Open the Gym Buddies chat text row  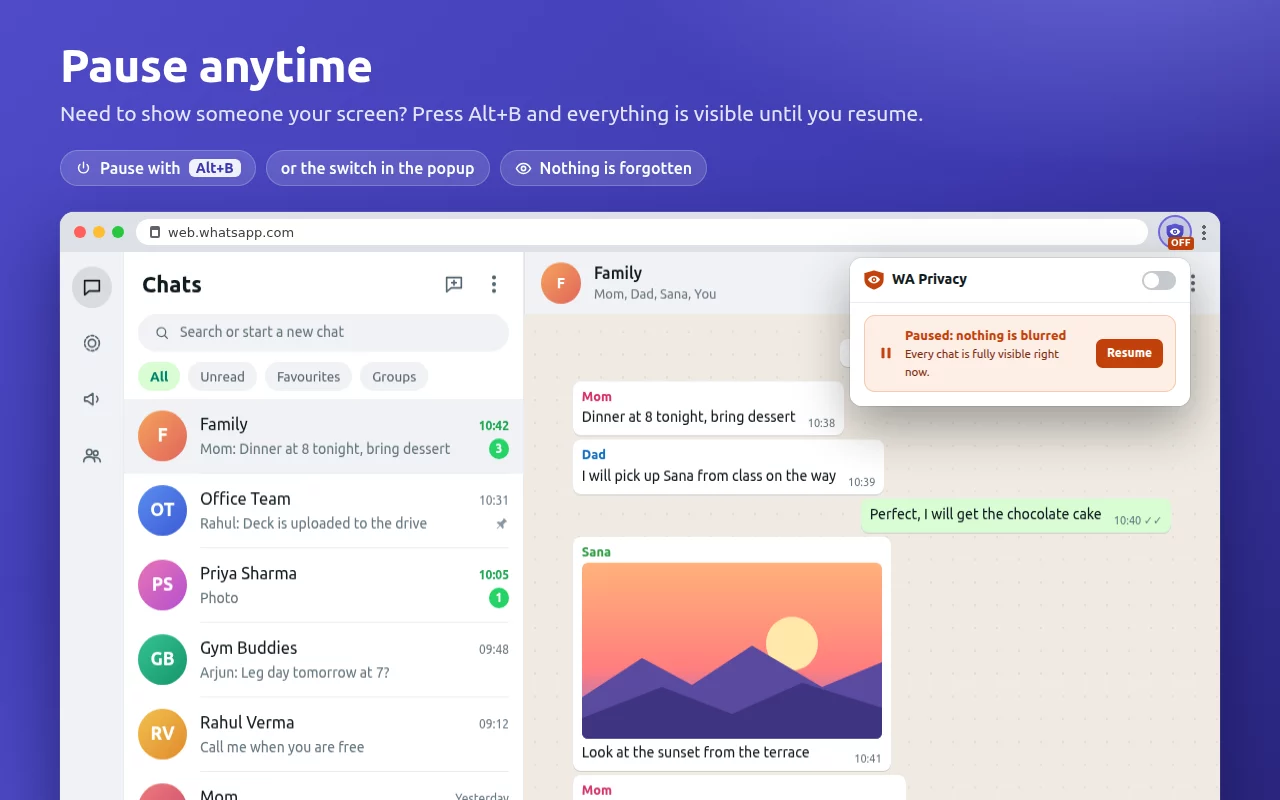pyautogui.click(x=323, y=660)
